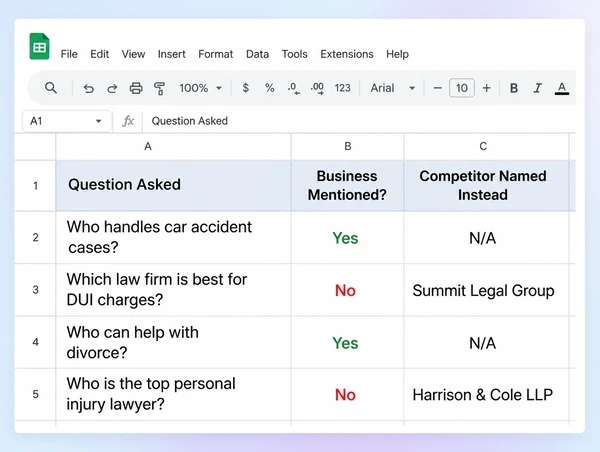The image size is (600, 452).
Task: Open the 123 number format menu
Action: 342,88
